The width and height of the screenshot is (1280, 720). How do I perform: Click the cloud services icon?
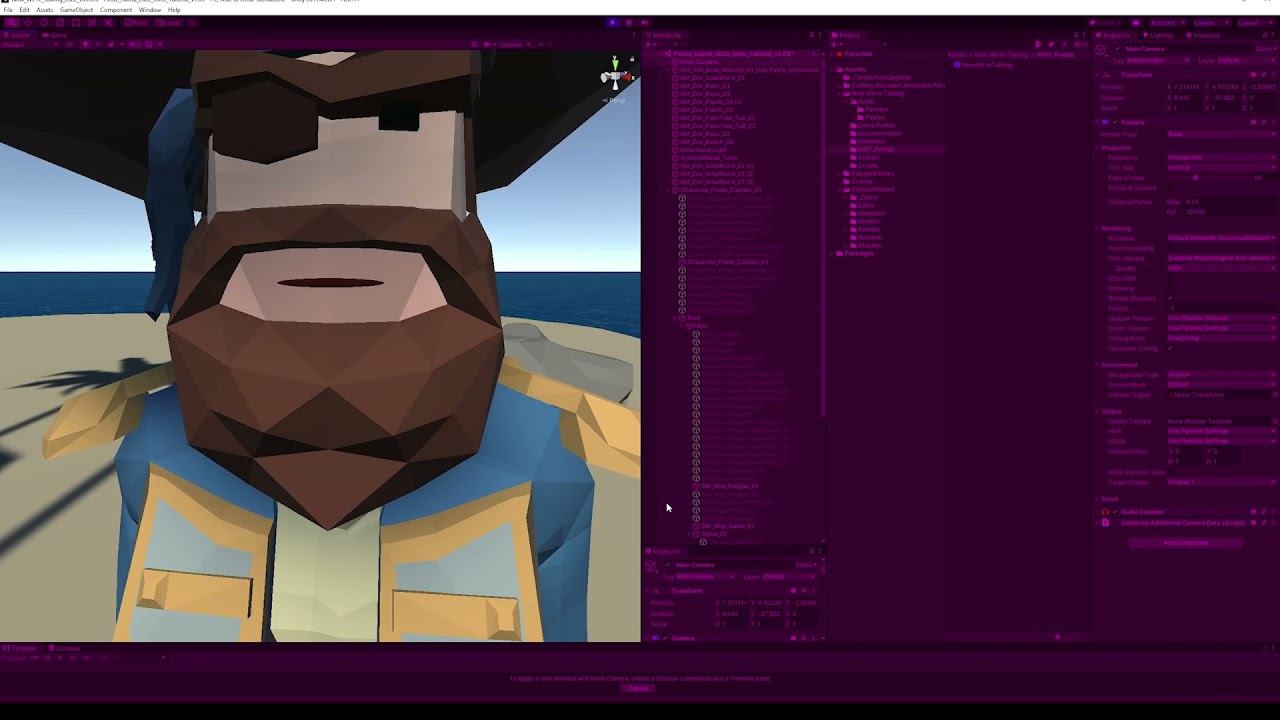(1135, 22)
